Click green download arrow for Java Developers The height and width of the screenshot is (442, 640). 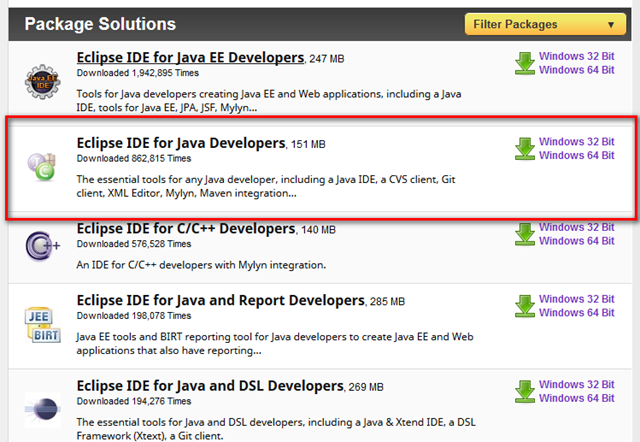click(524, 148)
